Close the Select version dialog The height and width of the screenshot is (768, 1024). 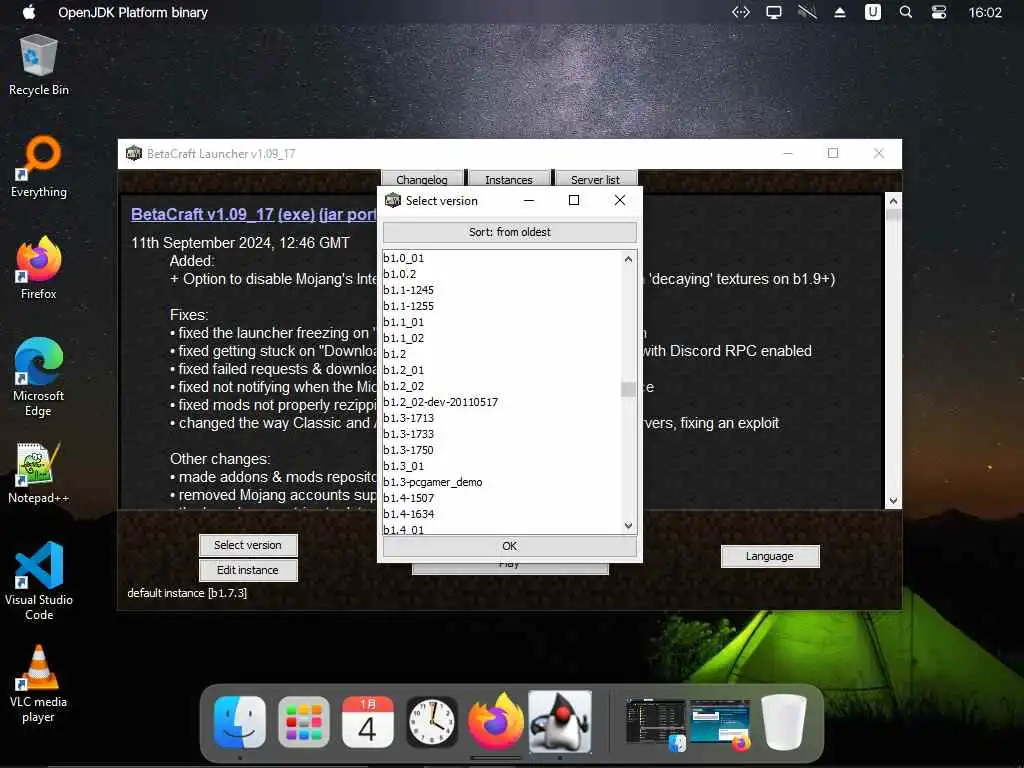(x=620, y=200)
